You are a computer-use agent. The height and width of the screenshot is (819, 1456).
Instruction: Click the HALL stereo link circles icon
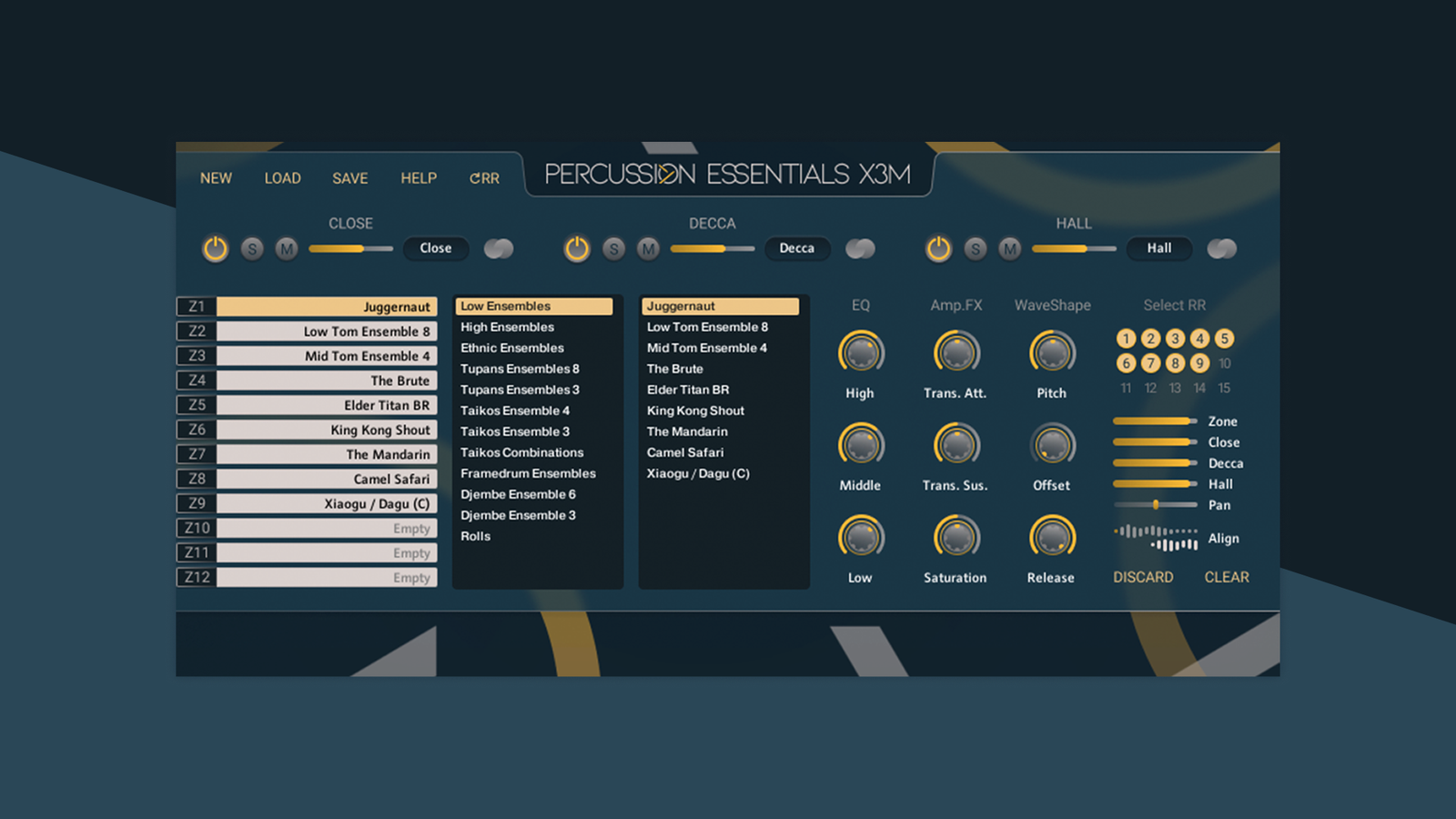pos(1221,248)
